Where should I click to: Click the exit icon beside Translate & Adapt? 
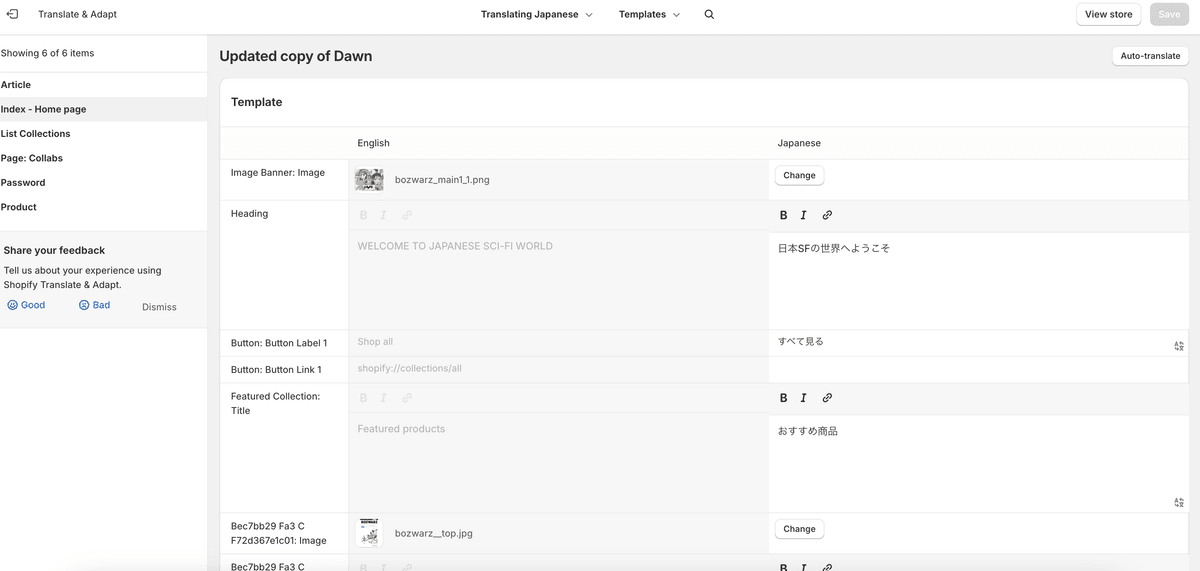[13, 14]
